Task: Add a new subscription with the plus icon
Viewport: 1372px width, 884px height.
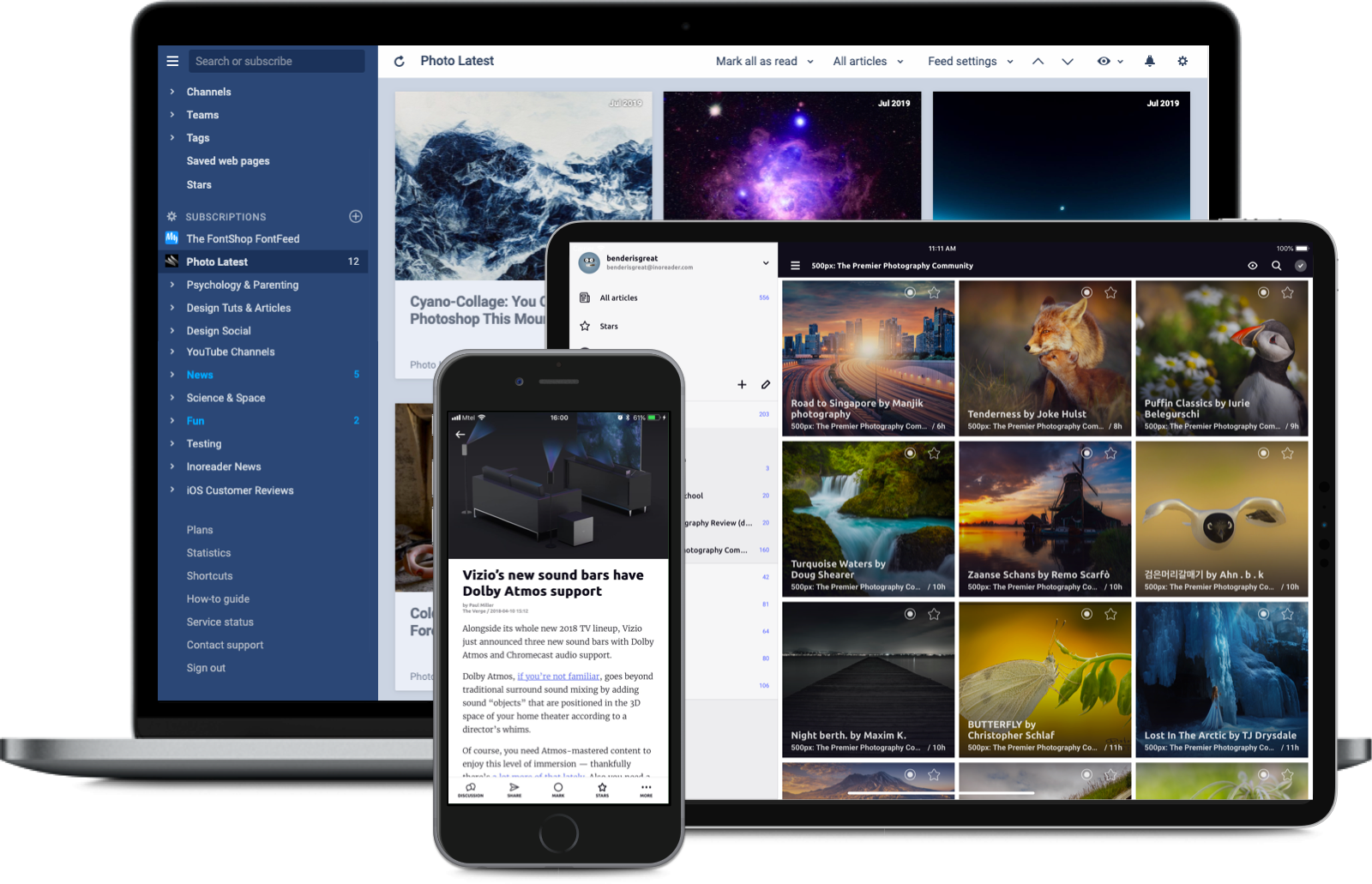Action: tap(356, 216)
